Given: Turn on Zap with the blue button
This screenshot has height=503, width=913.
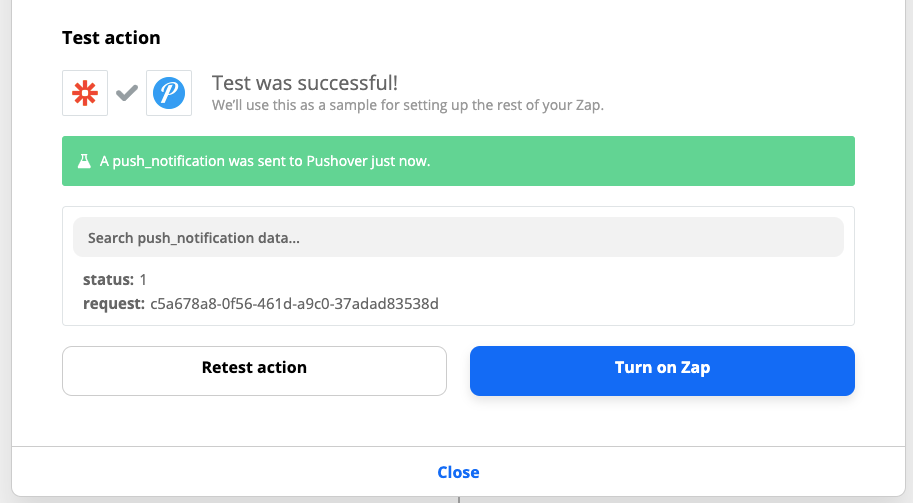Looking at the screenshot, I should point(662,368).
